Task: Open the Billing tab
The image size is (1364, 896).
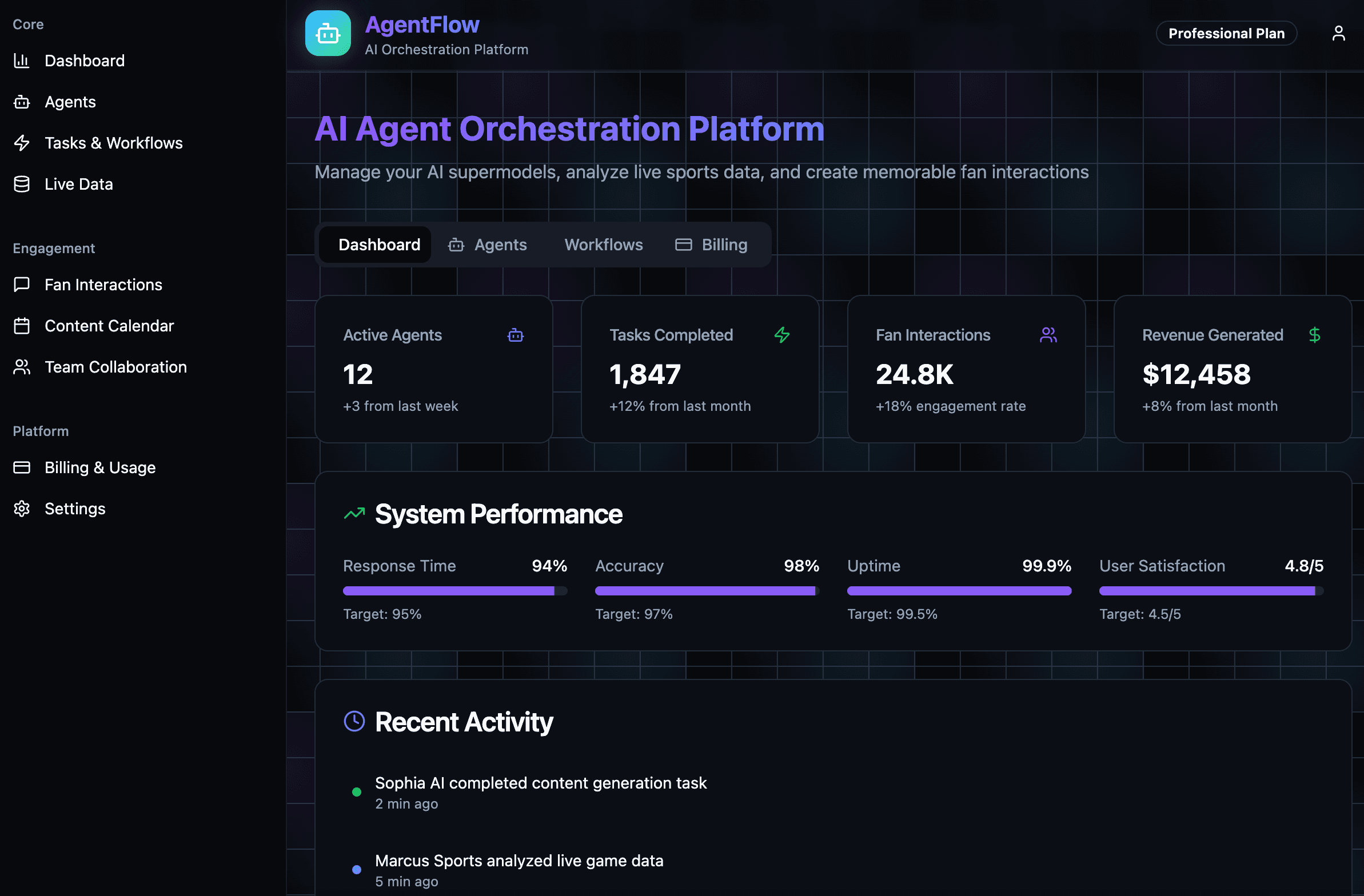Action: pyautogui.click(x=712, y=245)
